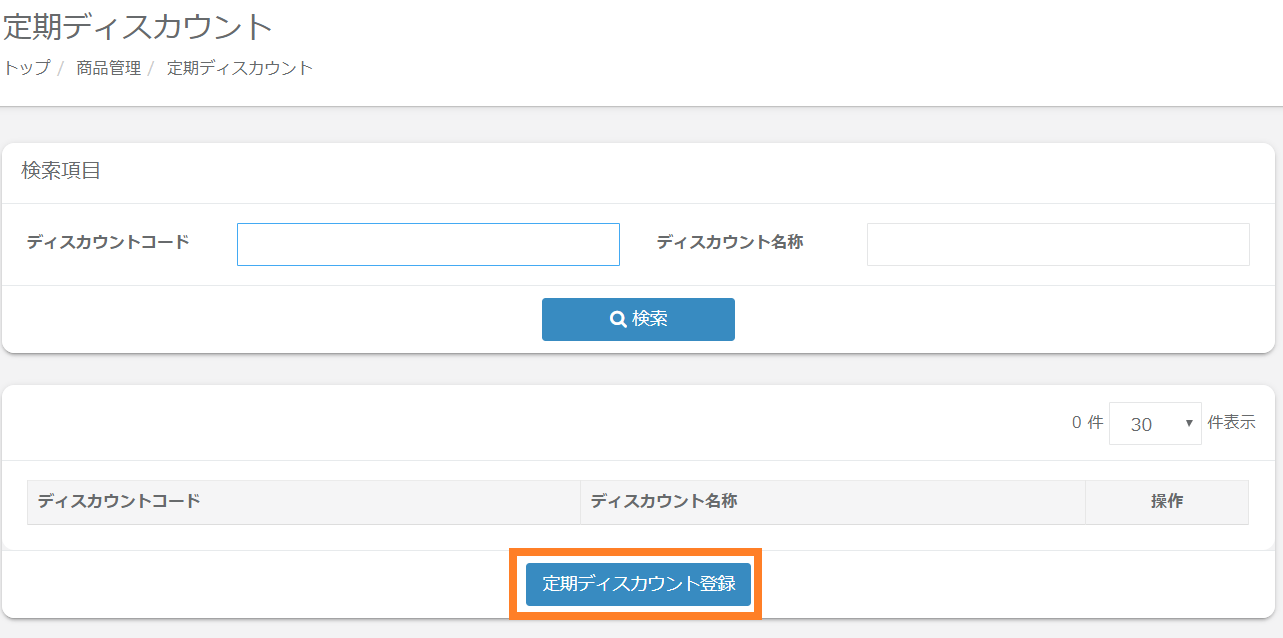The width and height of the screenshot is (1283, 638).
Task: Focus the ディスカウントコード search input
Action: click(x=428, y=244)
